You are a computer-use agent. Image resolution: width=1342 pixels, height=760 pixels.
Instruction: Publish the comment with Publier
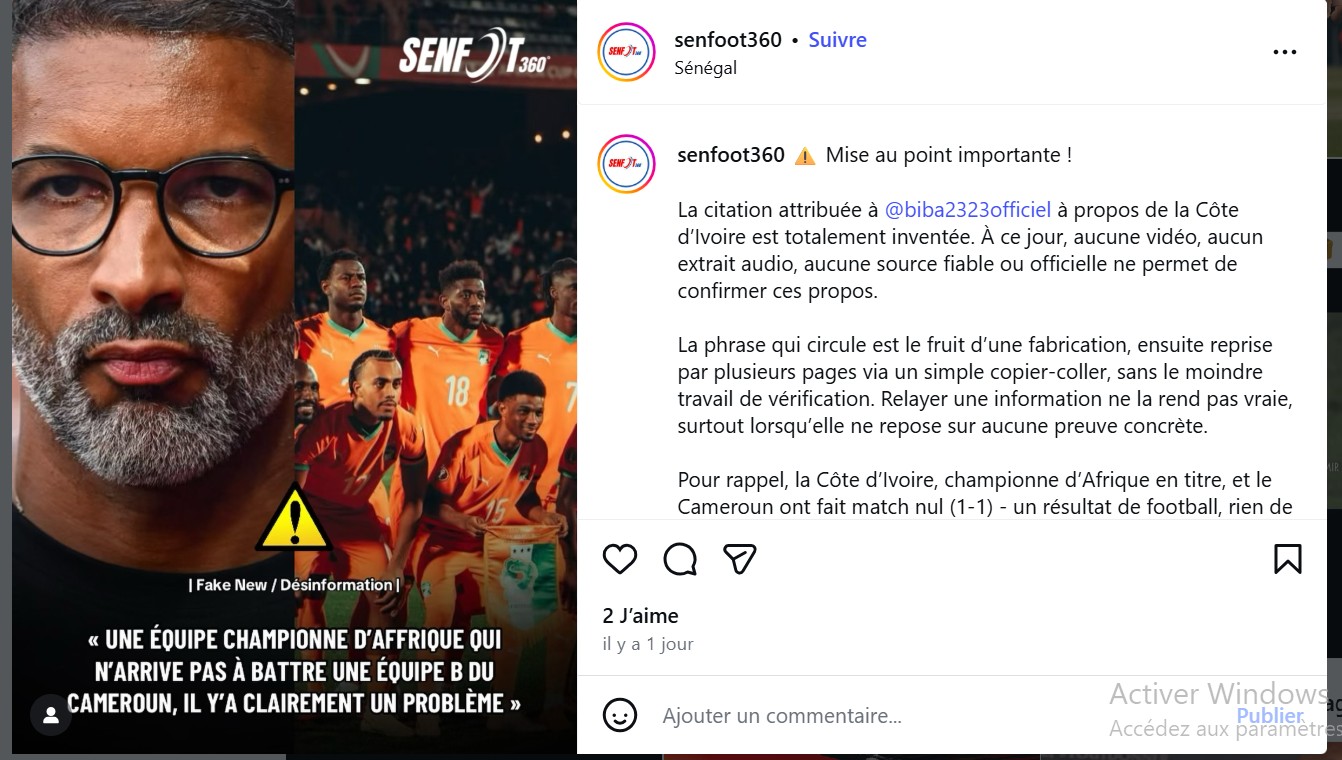[1270, 716]
